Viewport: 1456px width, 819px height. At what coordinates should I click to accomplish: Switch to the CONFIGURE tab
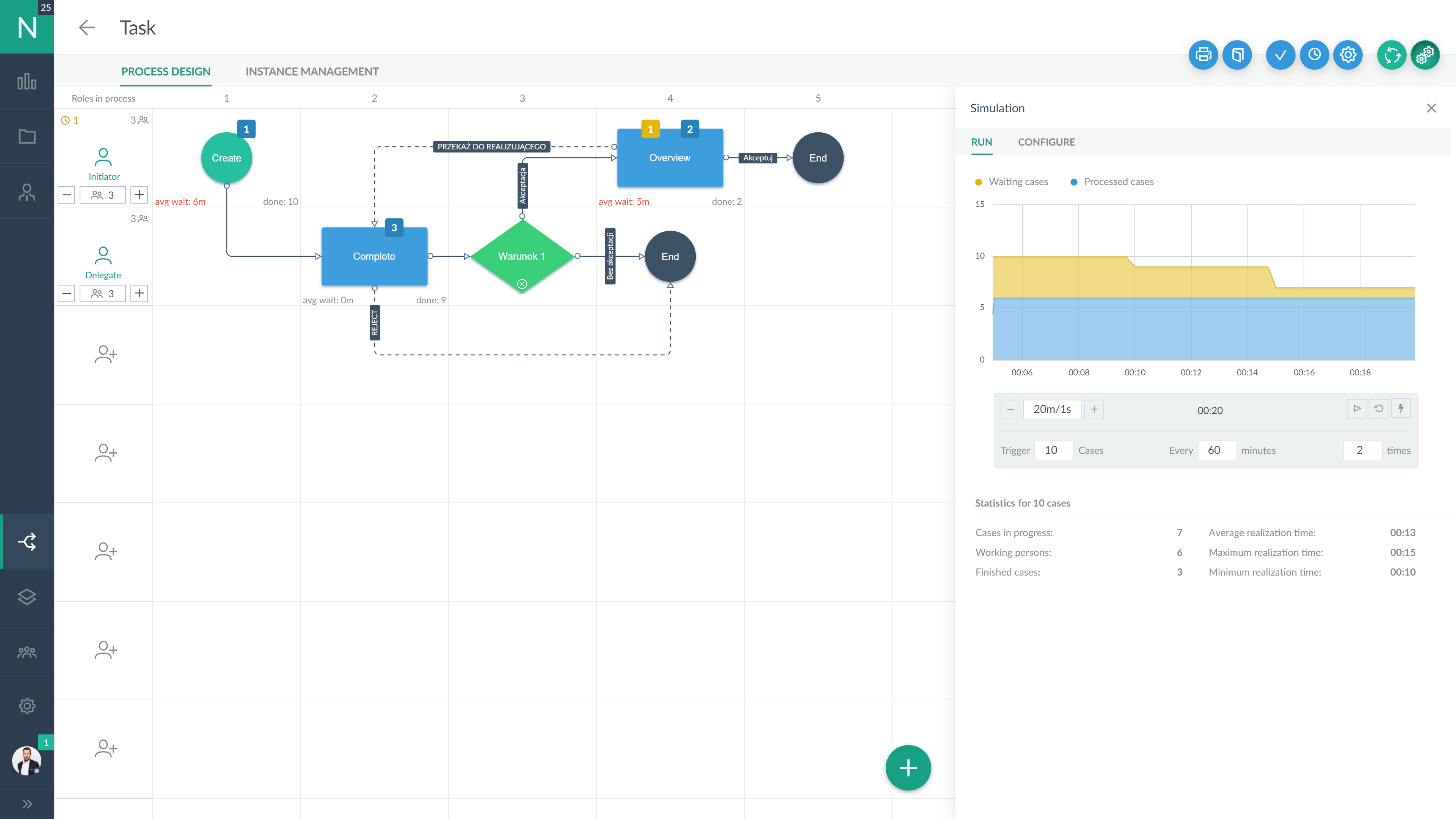click(x=1046, y=143)
